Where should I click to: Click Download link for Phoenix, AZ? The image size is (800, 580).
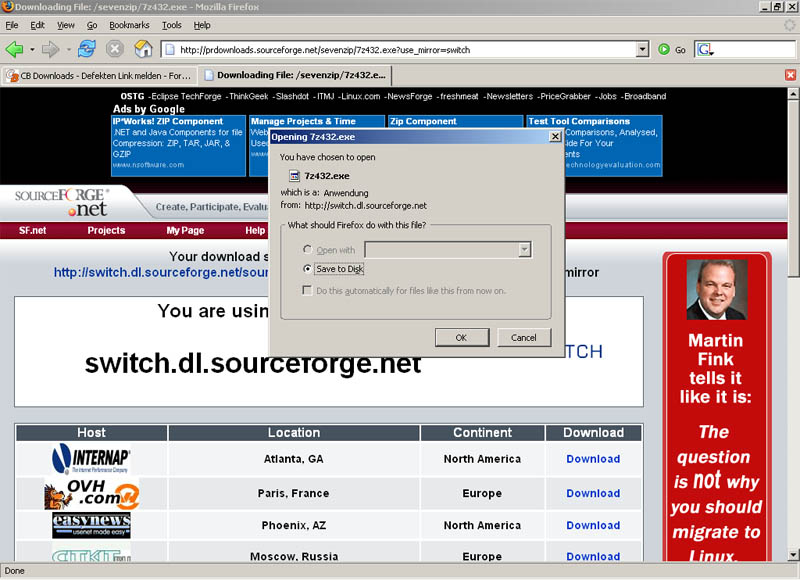pos(593,525)
